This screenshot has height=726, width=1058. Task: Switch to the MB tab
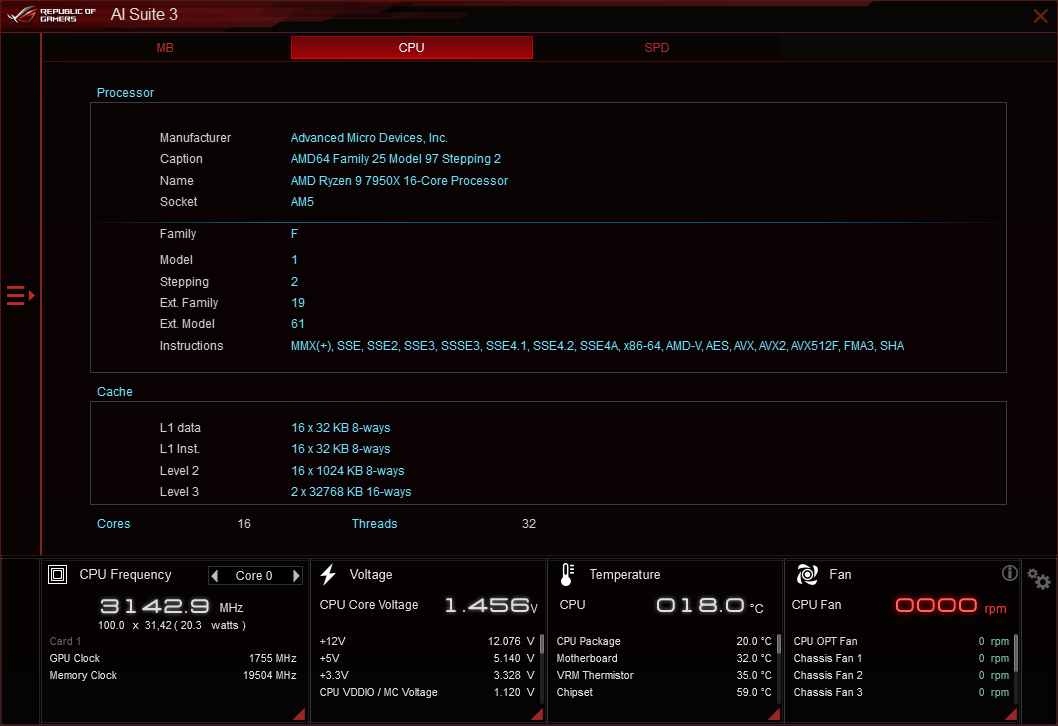(x=165, y=47)
